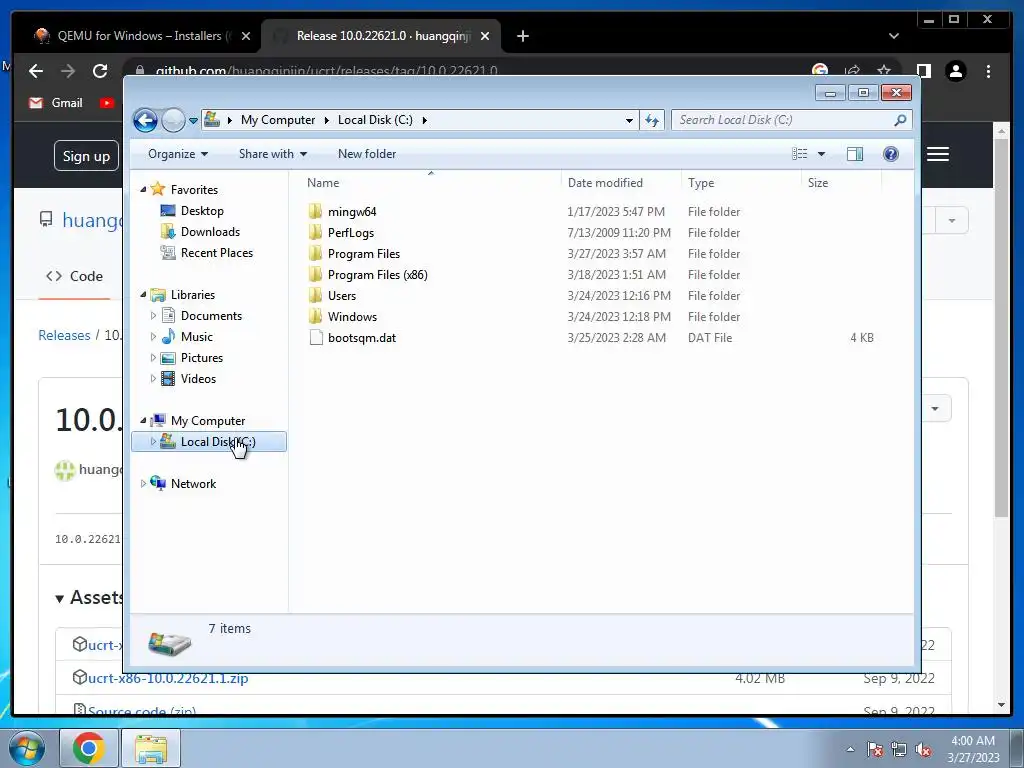The height and width of the screenshot is (768, 1024).
Task: Select the bootsqm.dat file icon
Action: click(x=315, y=338)
